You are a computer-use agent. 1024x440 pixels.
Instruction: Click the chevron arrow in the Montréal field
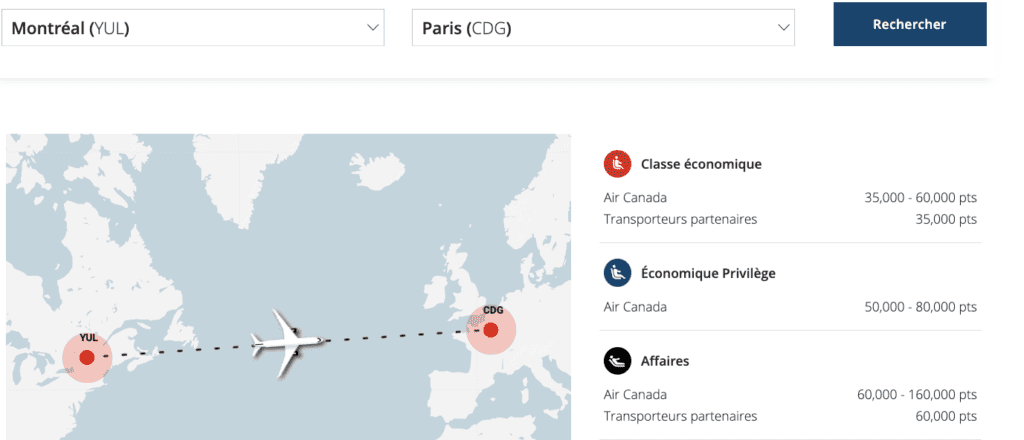(x=373, y=28)
